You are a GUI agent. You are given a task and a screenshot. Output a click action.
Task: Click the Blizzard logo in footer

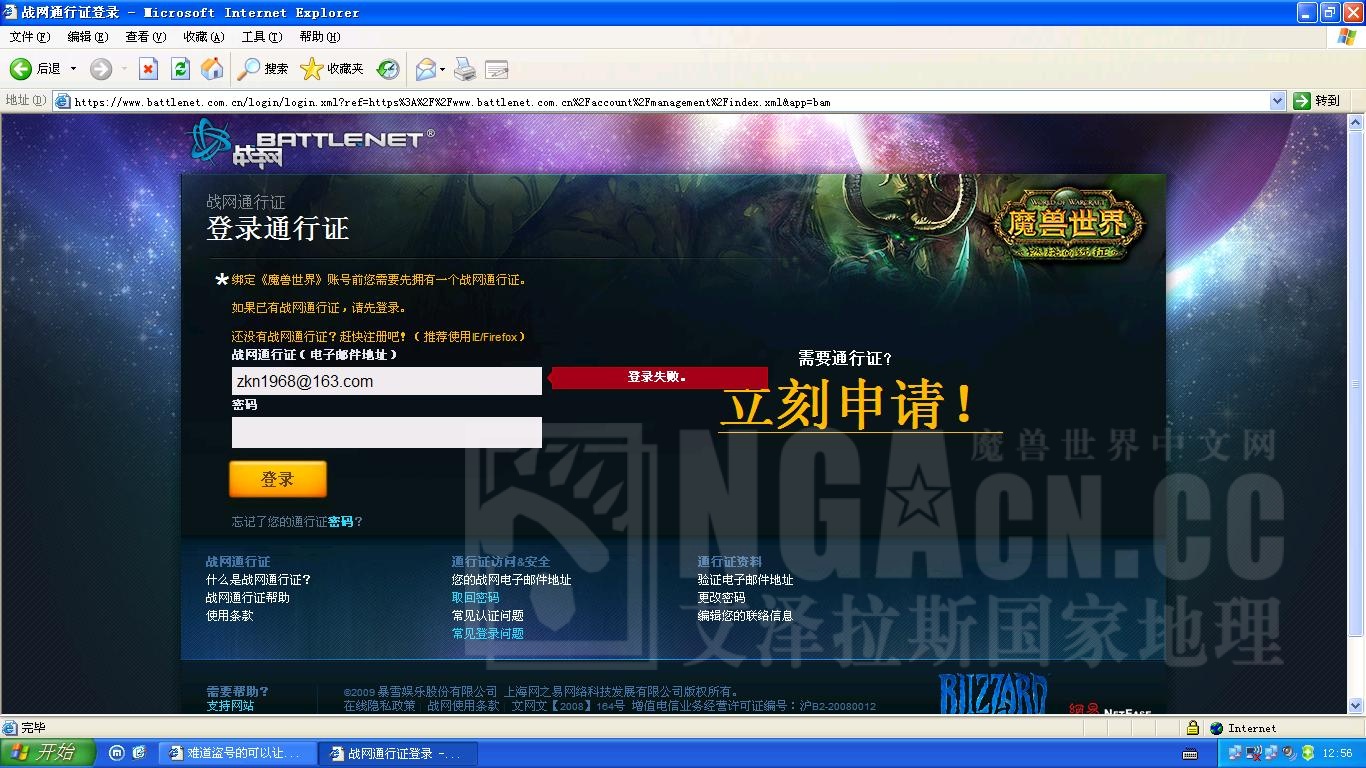coord(993,695)
